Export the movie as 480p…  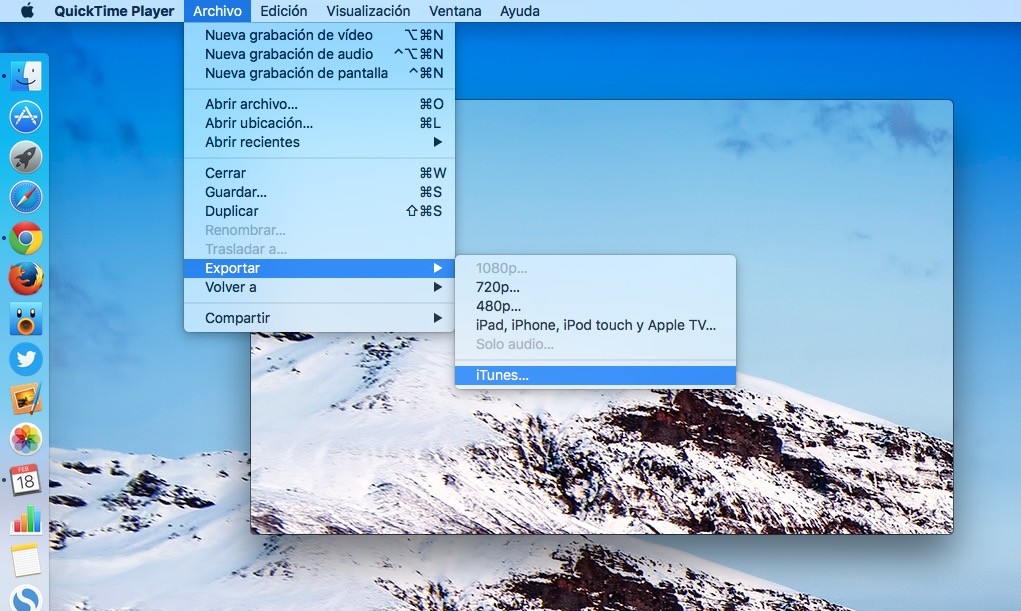tap(595, 306)
